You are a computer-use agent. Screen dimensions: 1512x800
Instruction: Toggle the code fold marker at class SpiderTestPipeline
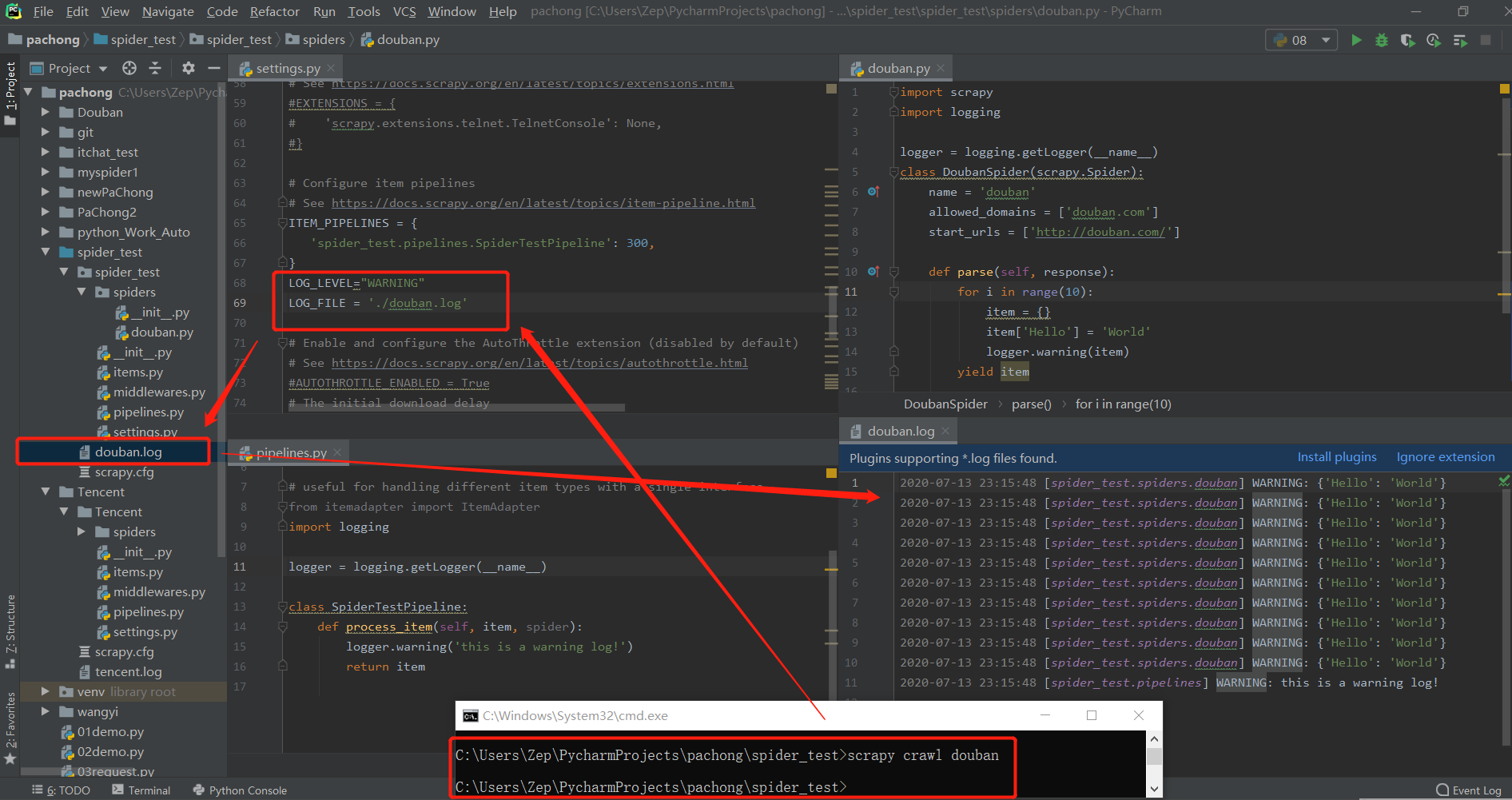pos(283,607)
